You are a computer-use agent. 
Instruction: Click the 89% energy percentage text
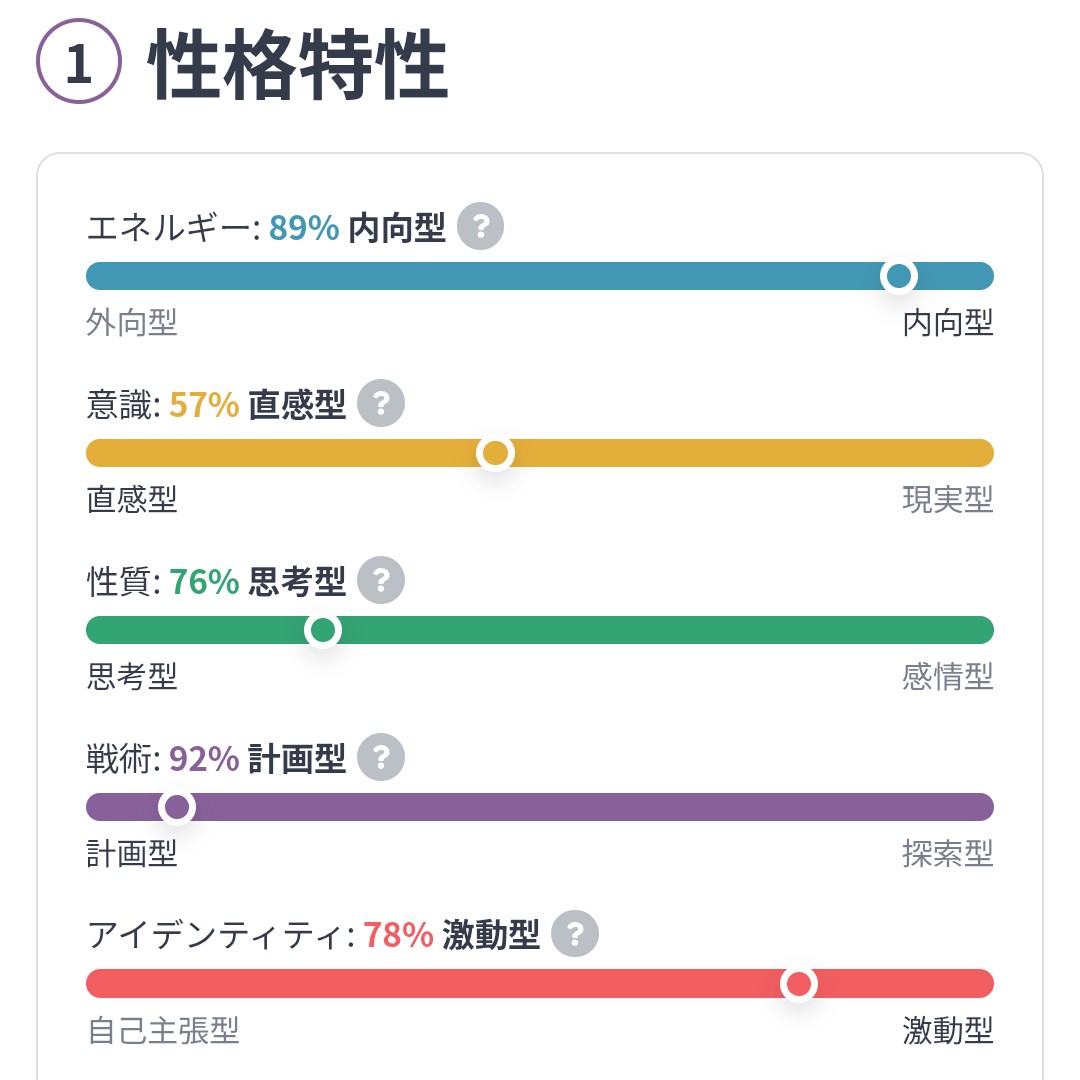click(x=304, y=228)
